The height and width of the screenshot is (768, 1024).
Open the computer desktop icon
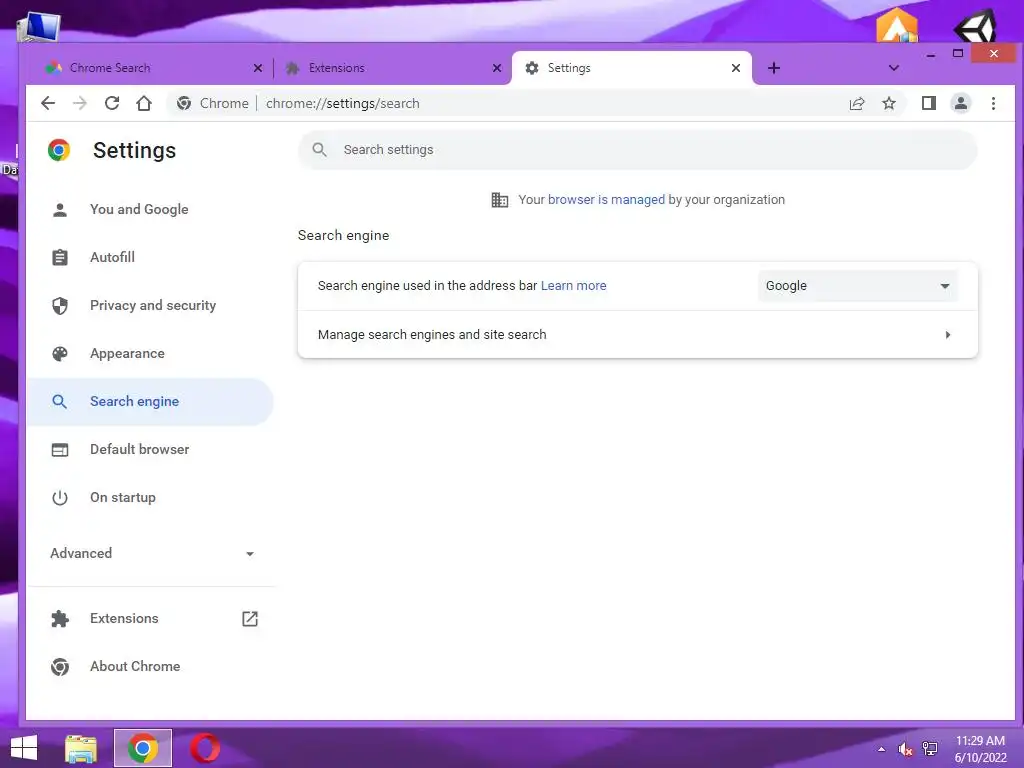(x=39, y=27)
